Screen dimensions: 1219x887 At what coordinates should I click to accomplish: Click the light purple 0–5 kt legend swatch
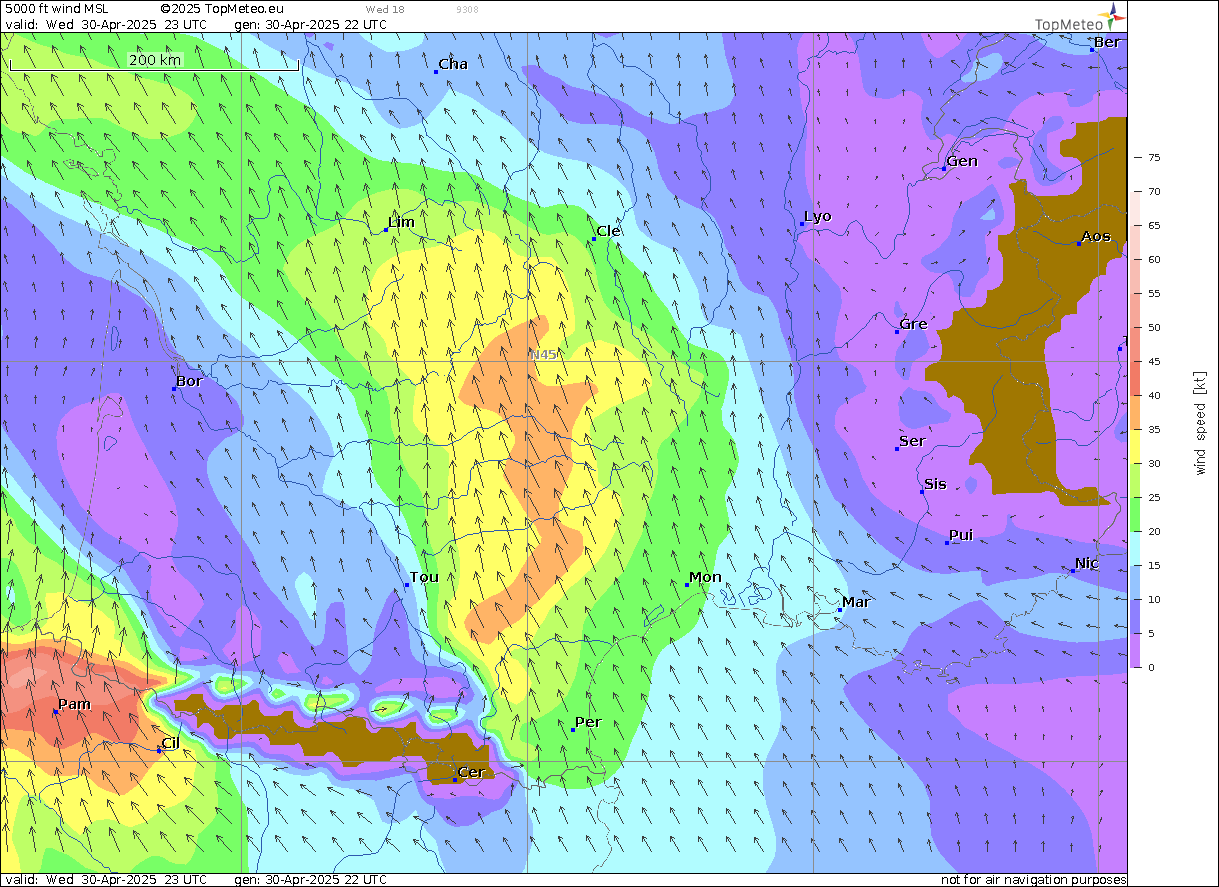pos(1136,650)
